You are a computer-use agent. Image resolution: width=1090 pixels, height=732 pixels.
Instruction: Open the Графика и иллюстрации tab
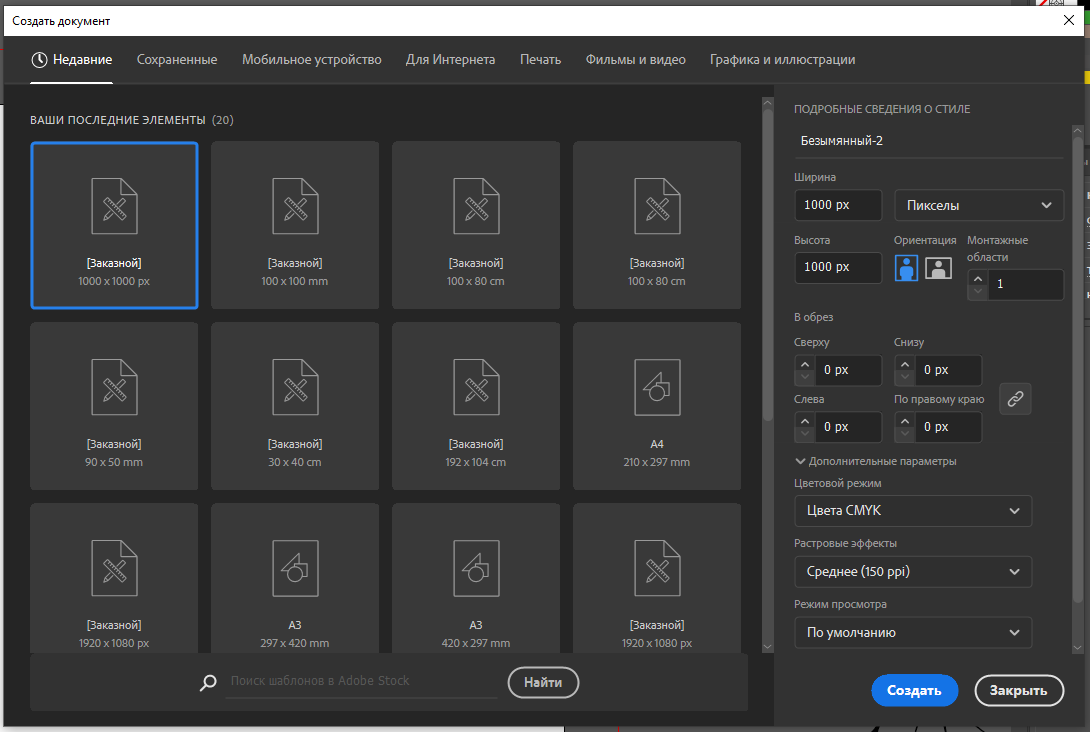782,60
